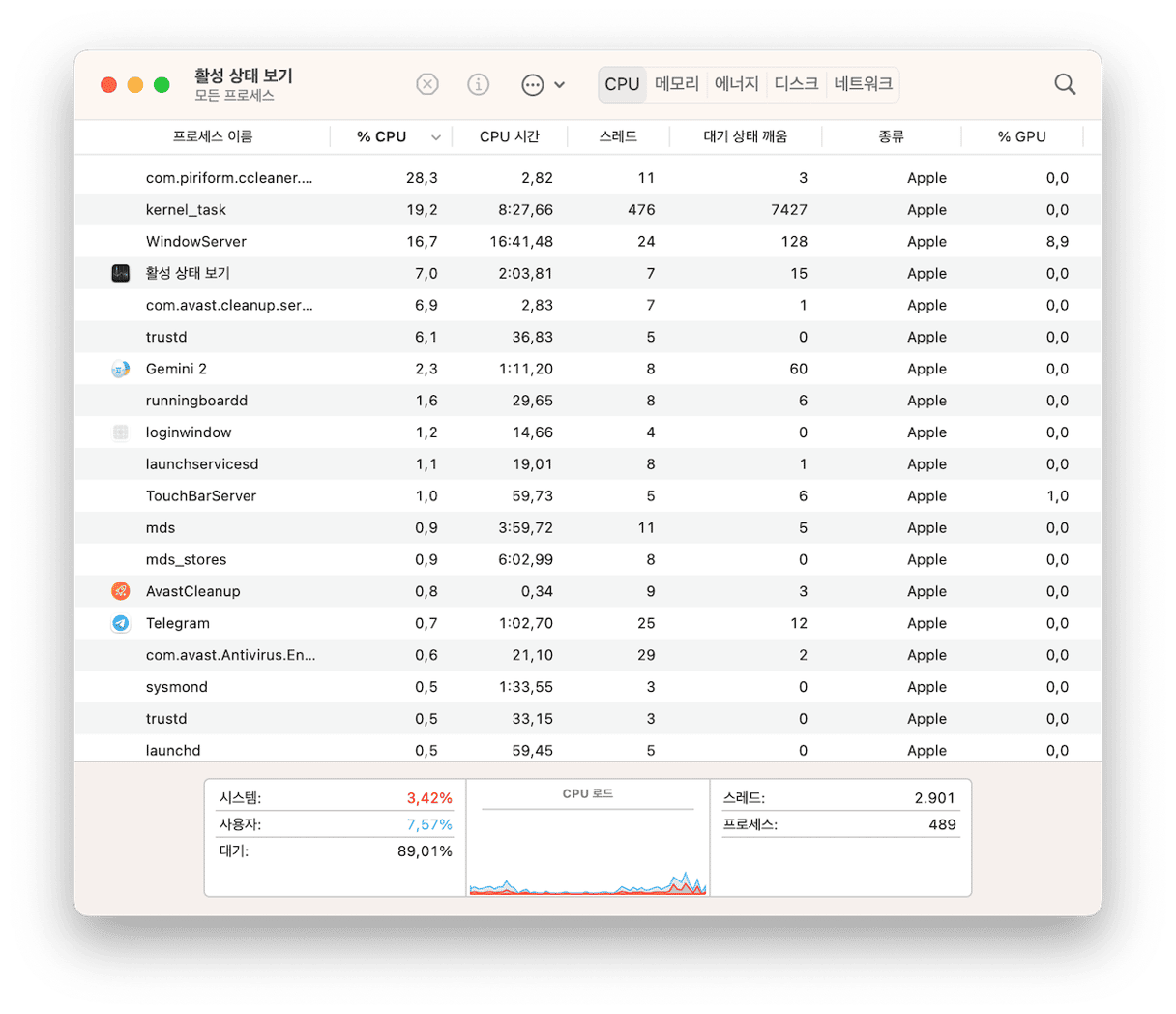Sort by % GPU column header
Image resolution: width=1176 pixels, height=1014 pixels.
pyautogui.click(x=1022, y=136)
